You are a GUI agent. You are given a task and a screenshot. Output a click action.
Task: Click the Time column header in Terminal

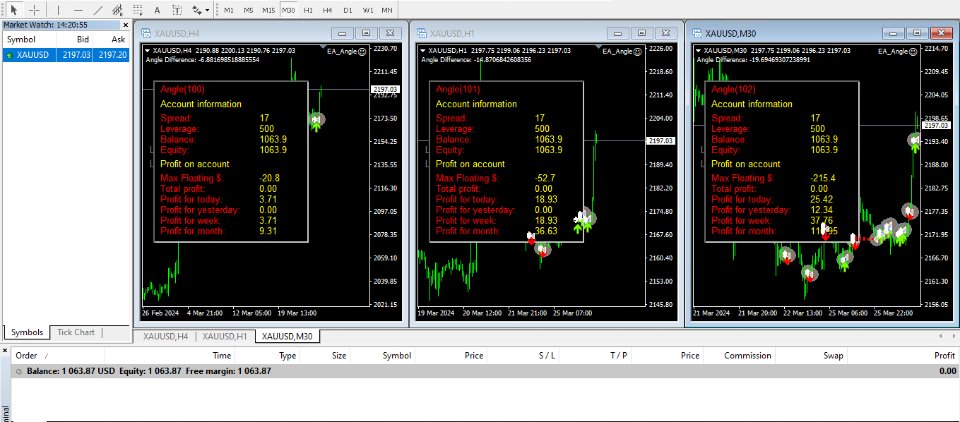coord(222,355)
